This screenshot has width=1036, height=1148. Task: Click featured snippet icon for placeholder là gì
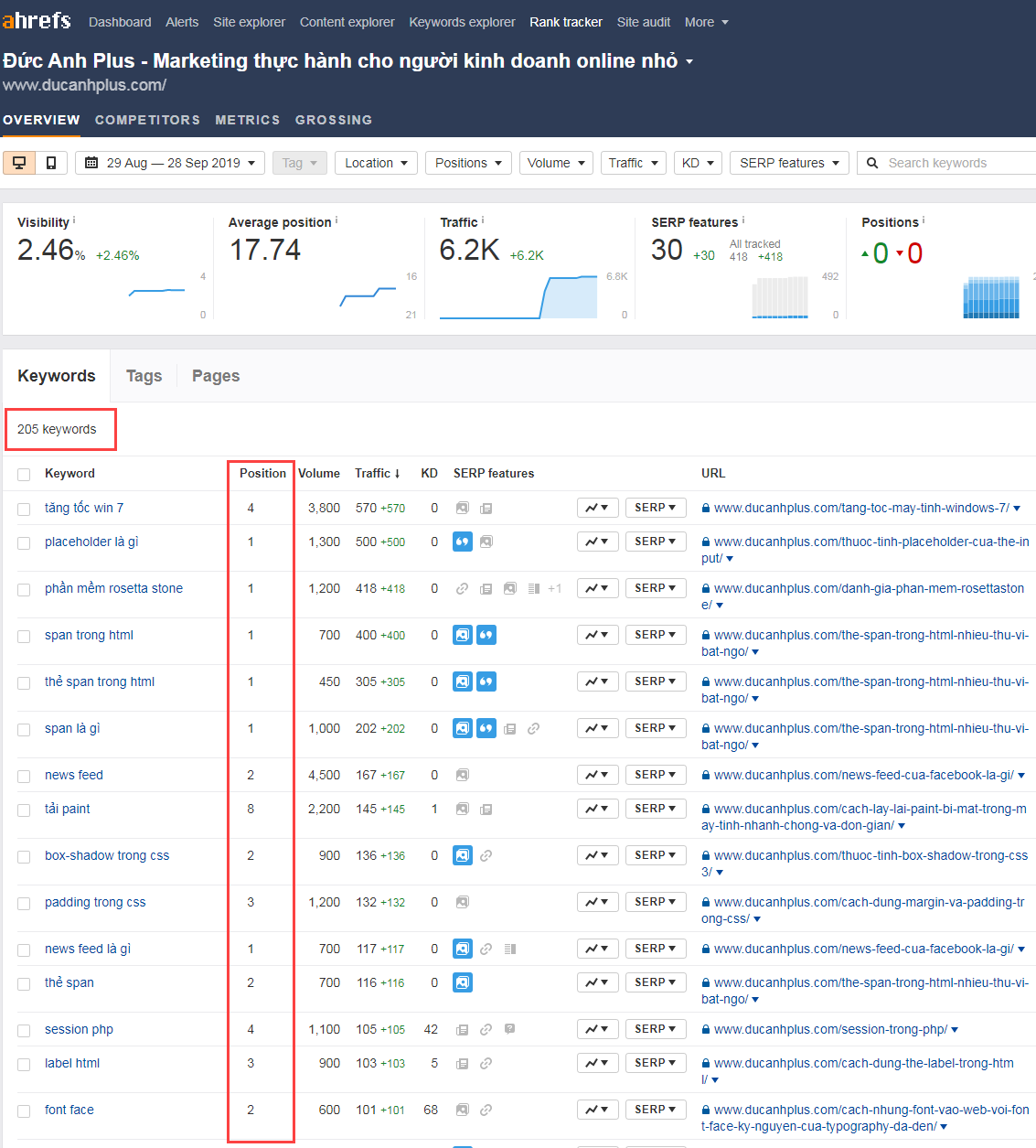pyautogui.click(x=463, y=542)
